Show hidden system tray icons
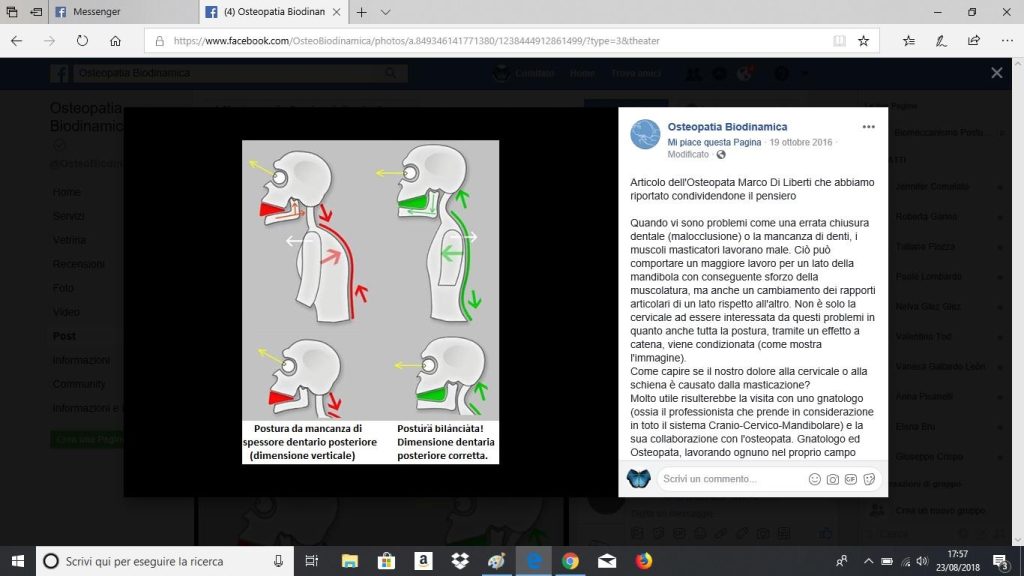 pyautogui.click(x=868, y=561)
